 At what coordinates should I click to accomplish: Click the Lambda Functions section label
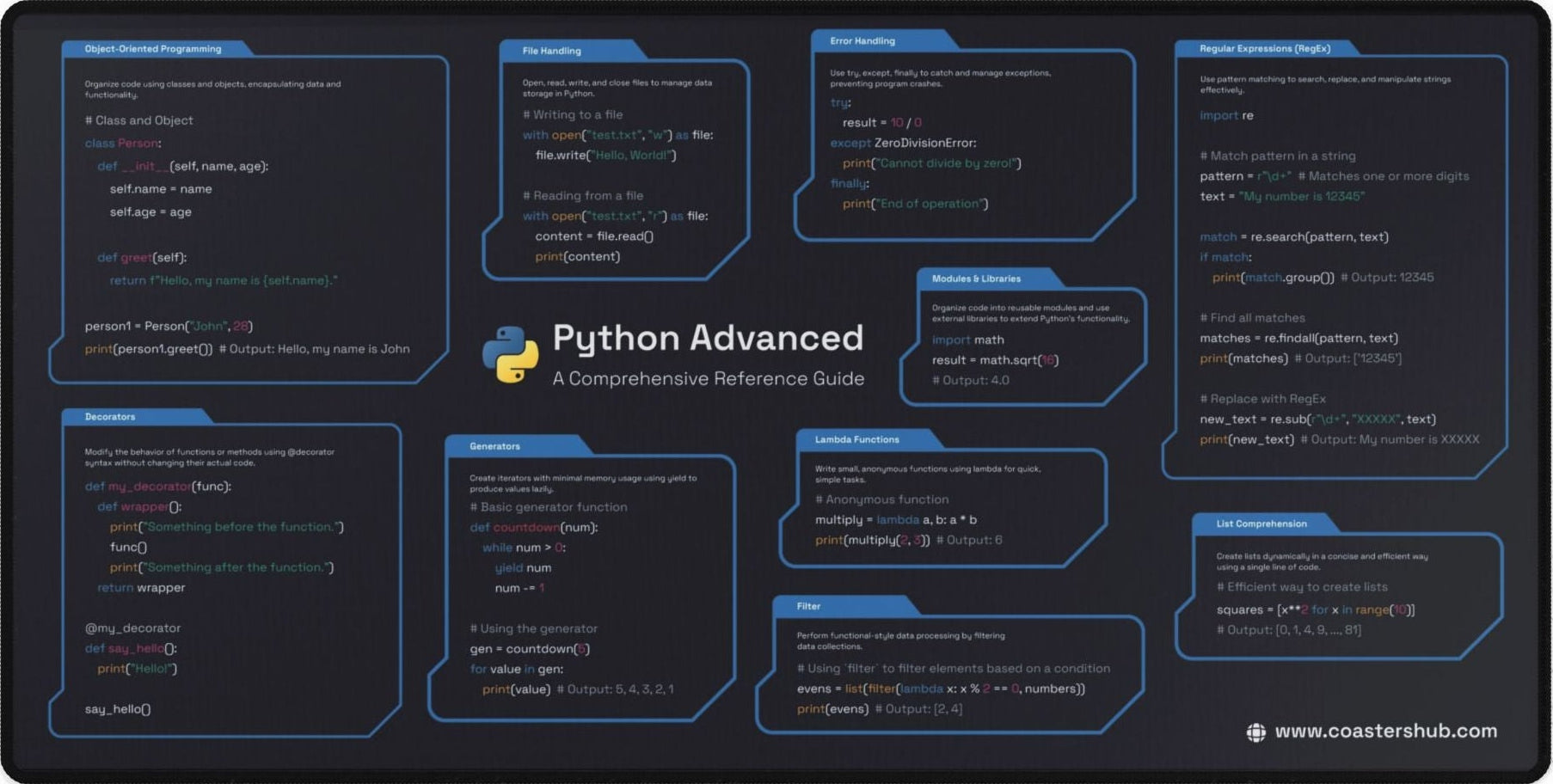point(857,439)
